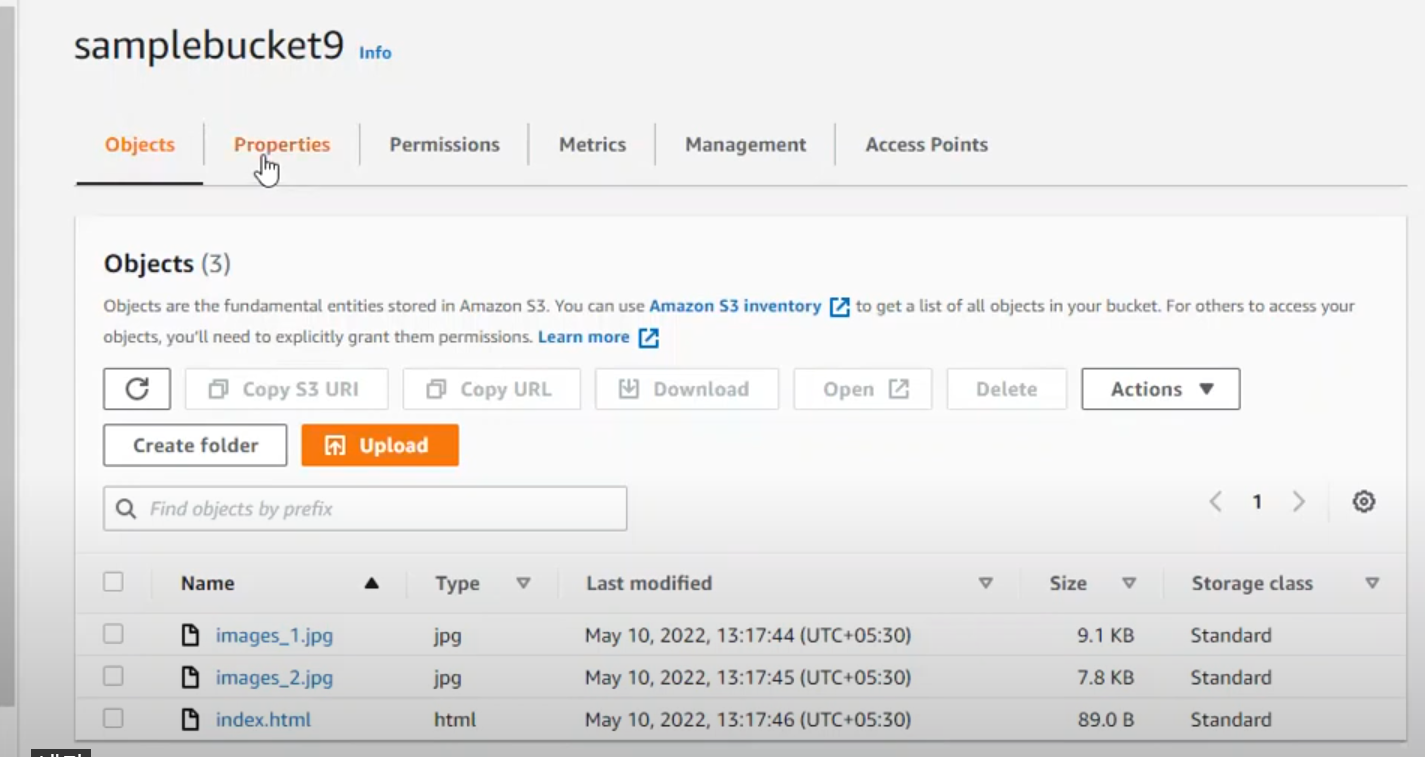
Task: Click the 7.8 KB size cell
Action: click(x=1105, y=677)
